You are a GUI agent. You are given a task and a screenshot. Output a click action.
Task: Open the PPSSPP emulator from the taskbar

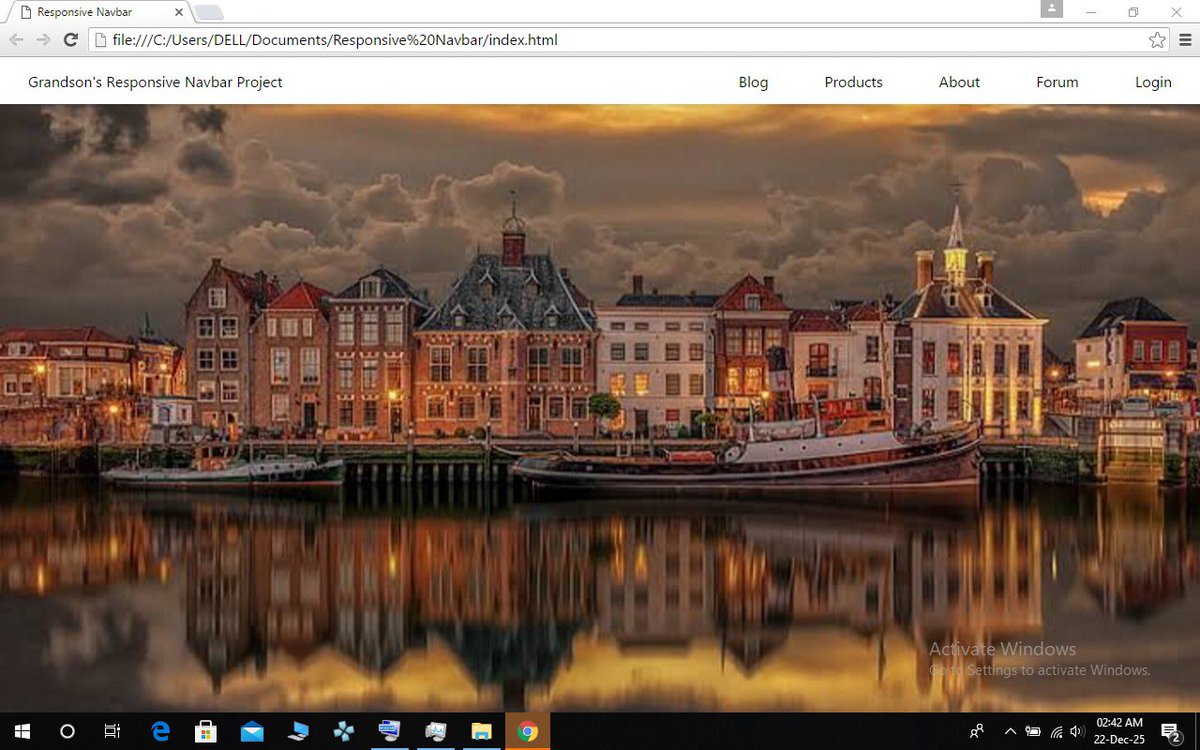[x=344, y=731]
